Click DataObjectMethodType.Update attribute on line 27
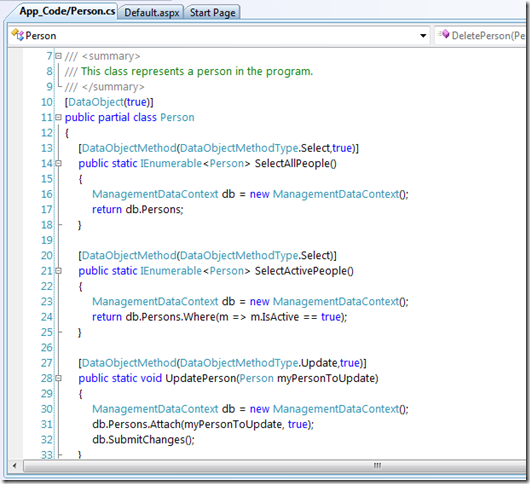The image size is (530, 484). click(222, 363)
